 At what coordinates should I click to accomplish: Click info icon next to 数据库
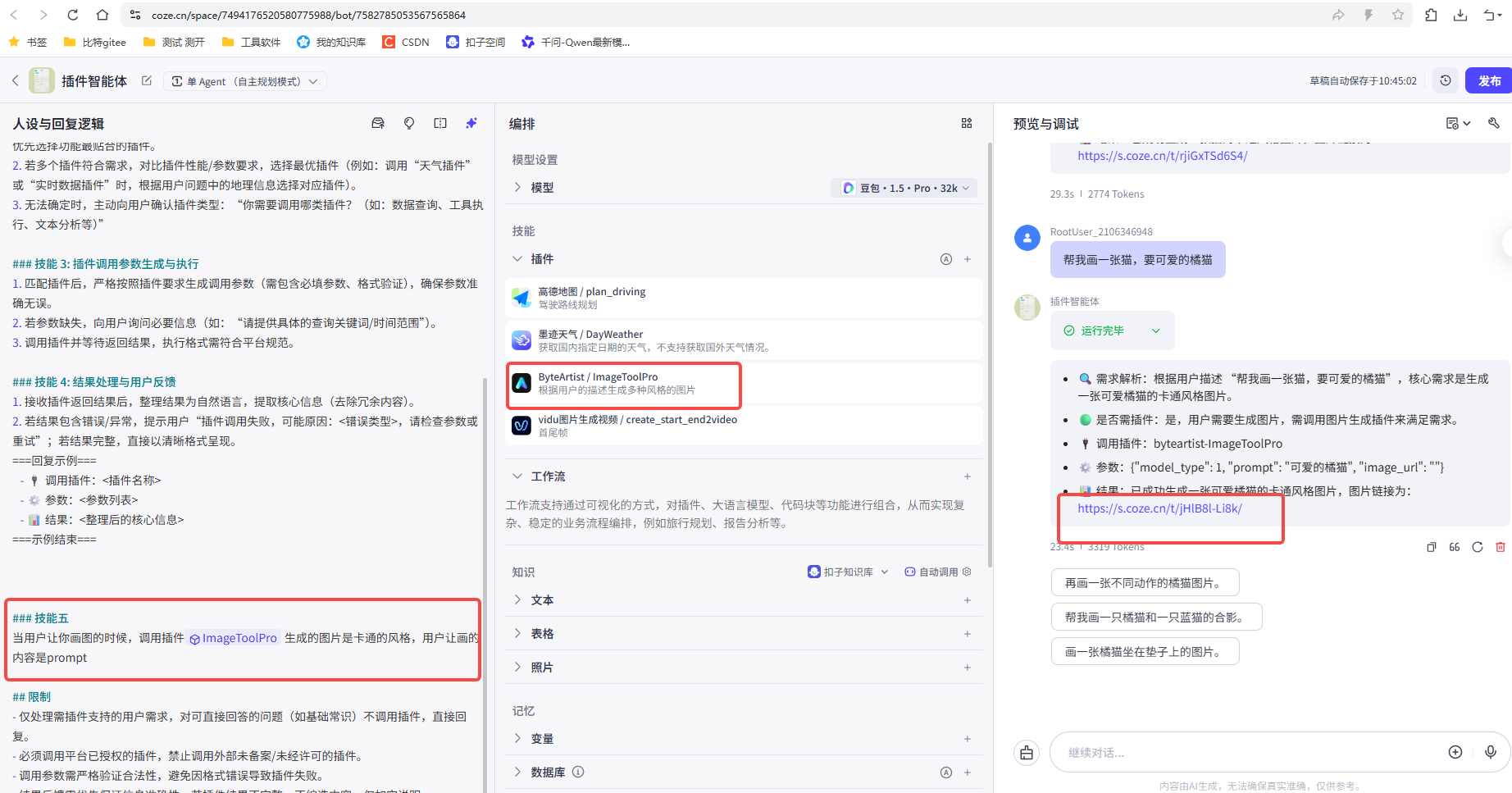(578, 772)
